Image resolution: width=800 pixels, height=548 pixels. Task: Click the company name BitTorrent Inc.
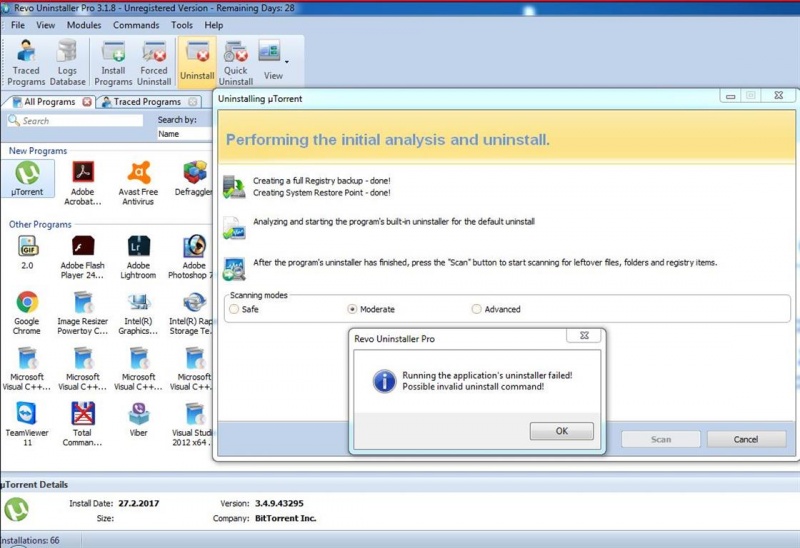click(285, 518)
